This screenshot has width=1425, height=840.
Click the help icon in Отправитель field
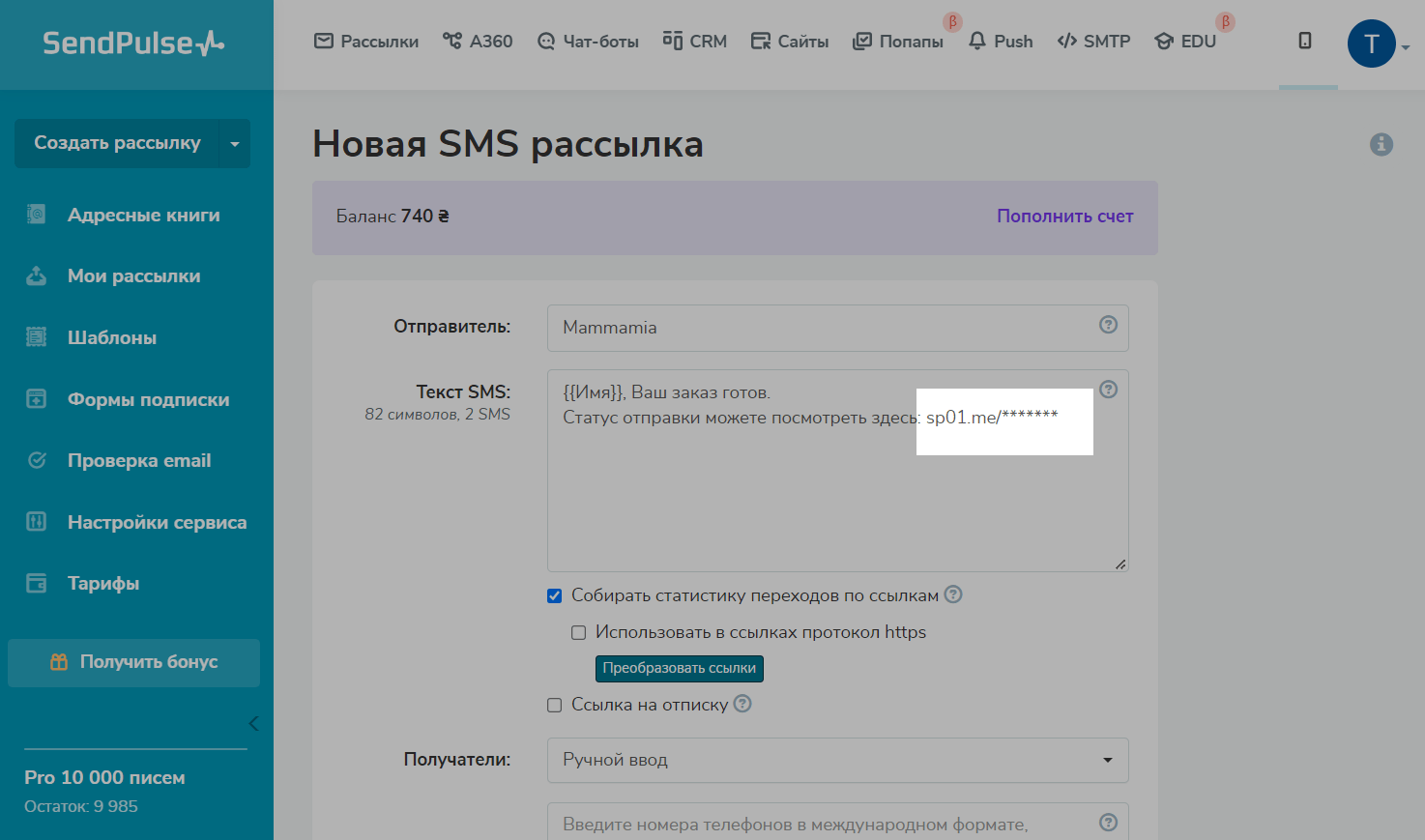pyautogui.click(x=1108, y=325)
